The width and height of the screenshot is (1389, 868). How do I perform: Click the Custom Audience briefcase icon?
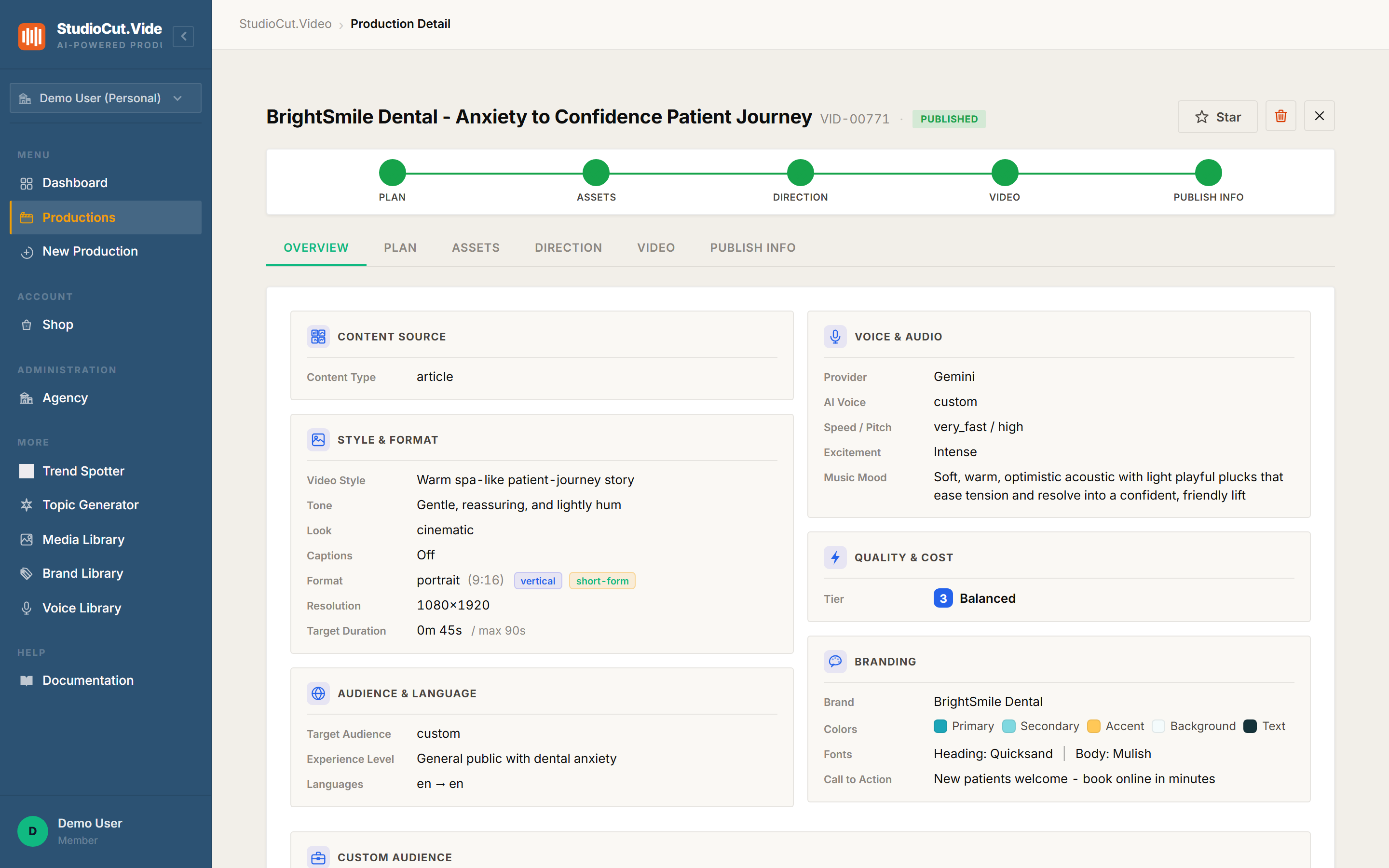(x=318, y=857)
